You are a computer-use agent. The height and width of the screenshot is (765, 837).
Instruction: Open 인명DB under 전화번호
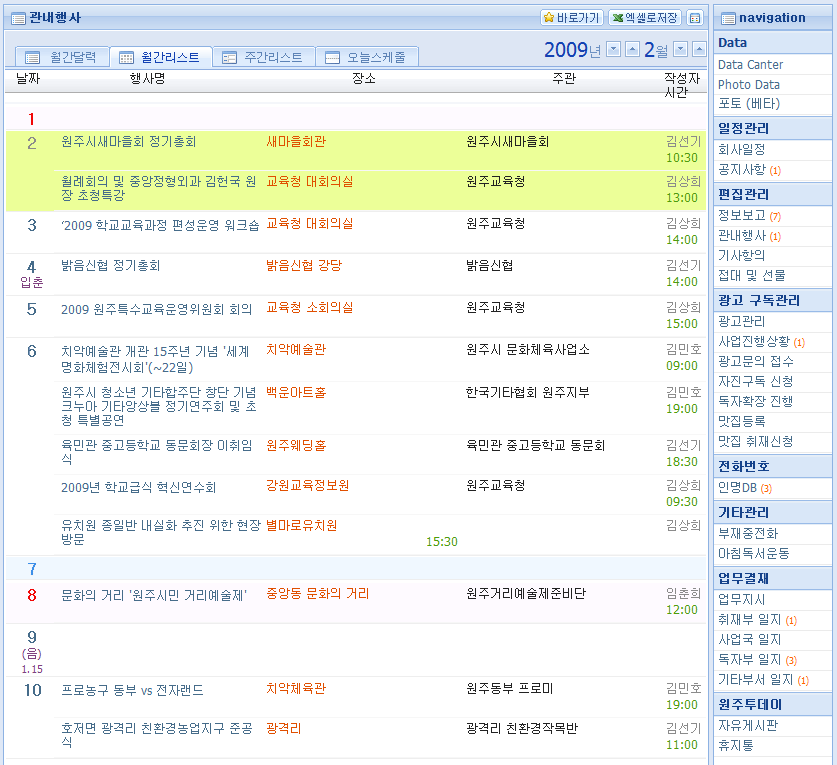click(x=738, y=488)
